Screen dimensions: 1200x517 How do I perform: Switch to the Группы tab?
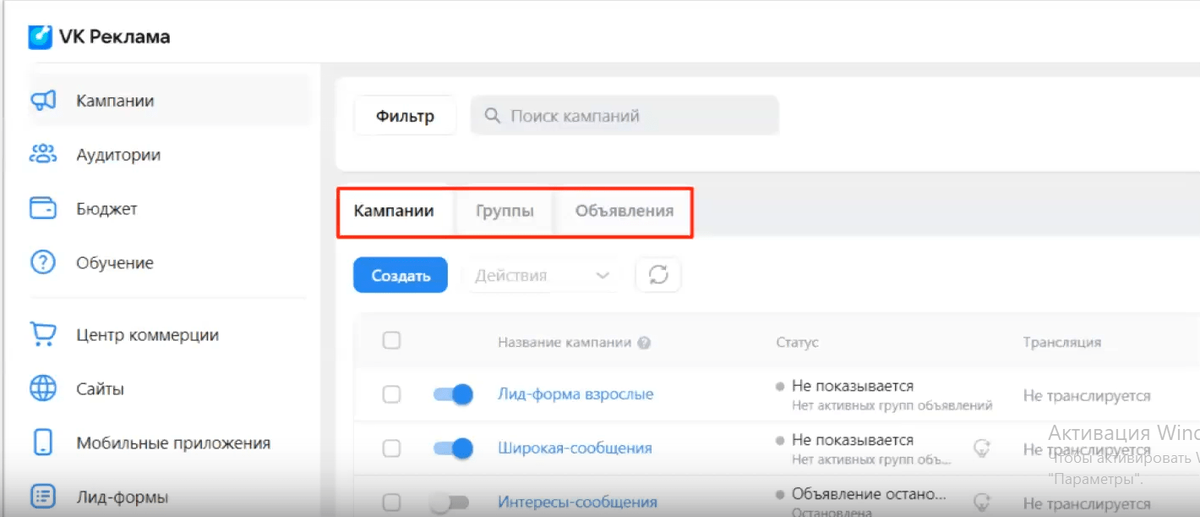click(504, 211)
